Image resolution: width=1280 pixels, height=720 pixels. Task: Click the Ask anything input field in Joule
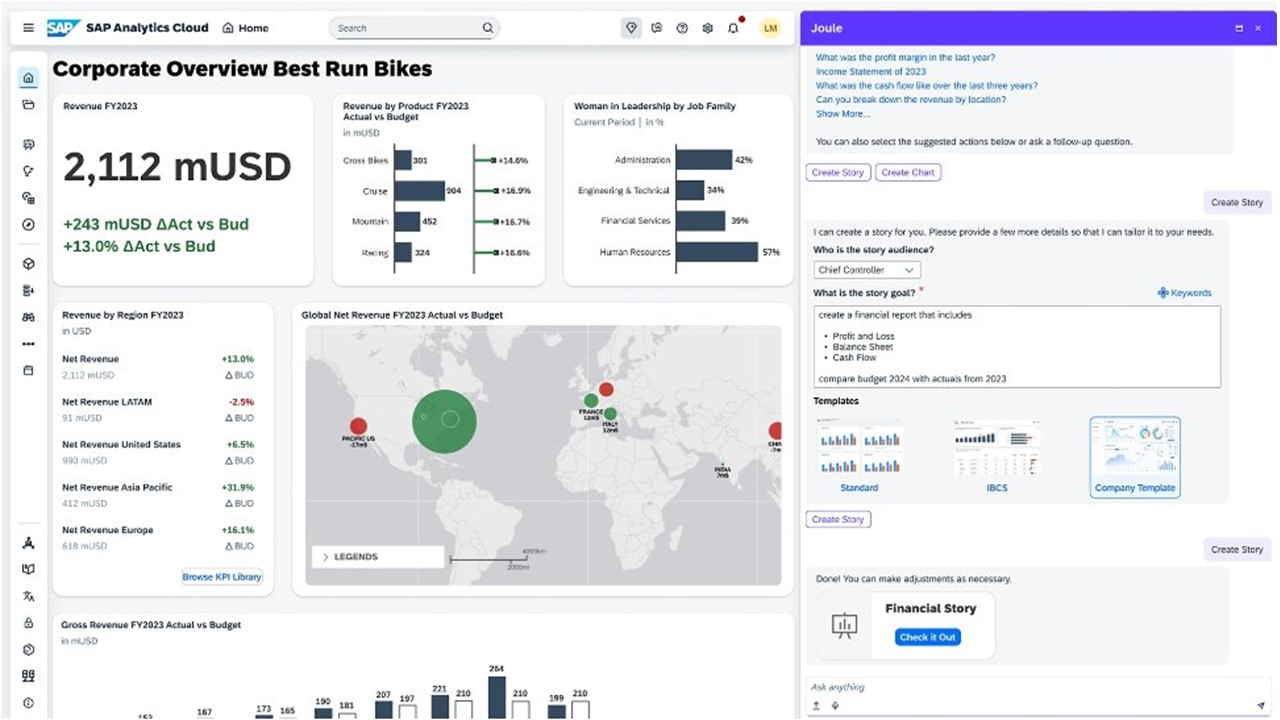[x=1000, y=687]
